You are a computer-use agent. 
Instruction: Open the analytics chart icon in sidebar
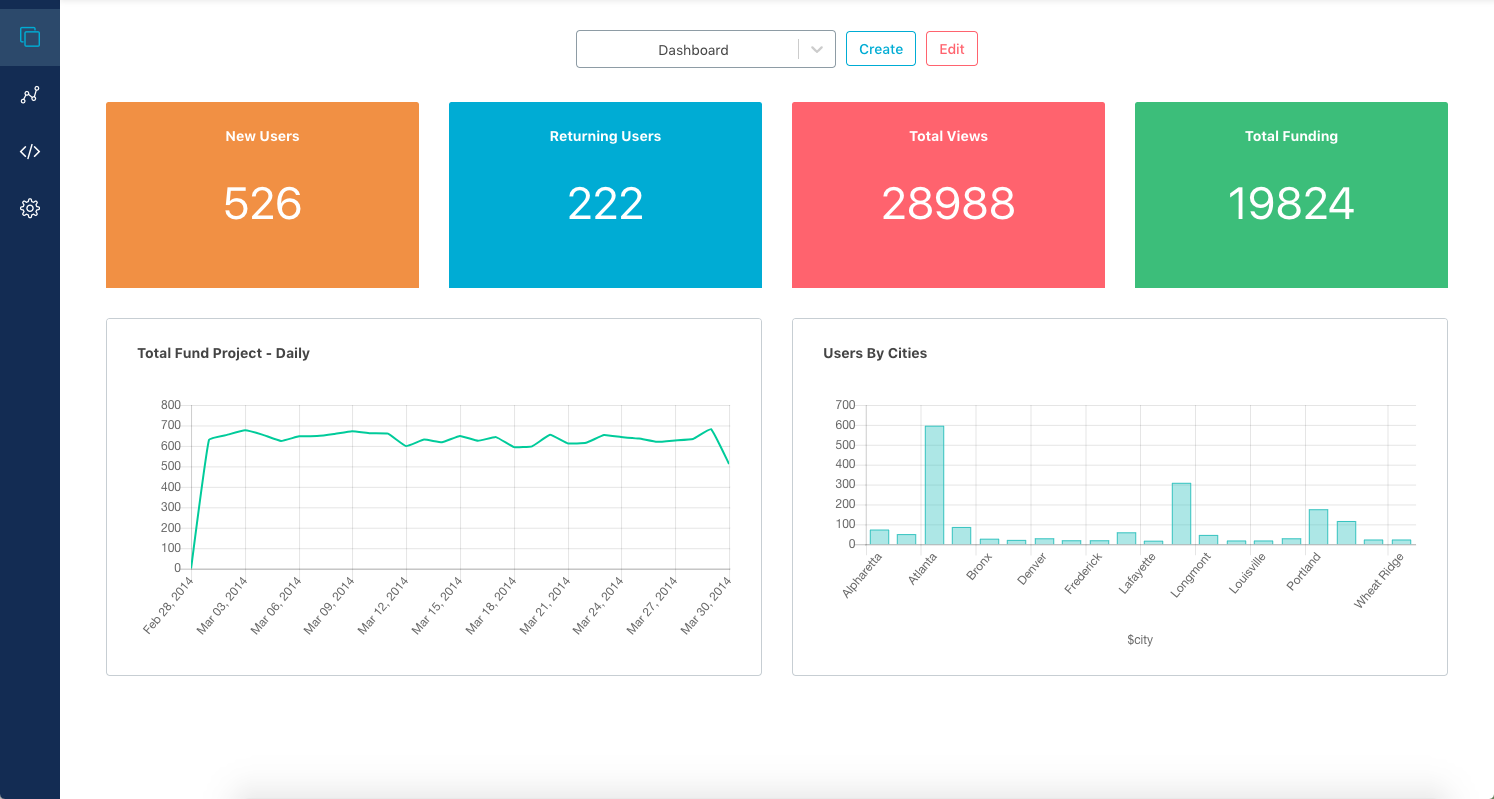click(30, 95)
